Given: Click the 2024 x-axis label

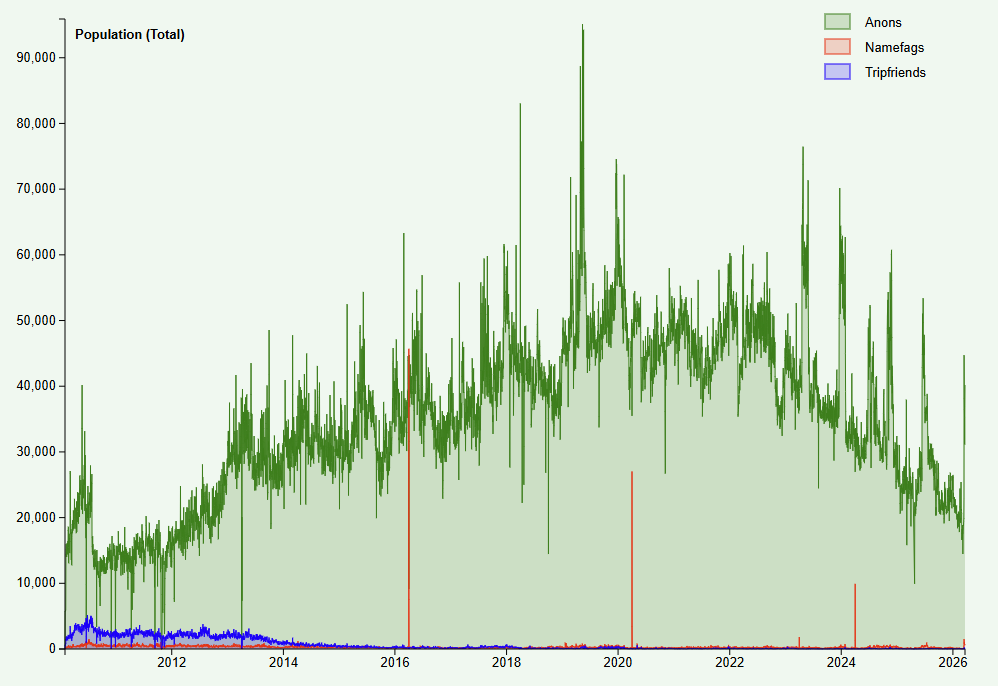Looking at the screenshot, I should point(841,662).
